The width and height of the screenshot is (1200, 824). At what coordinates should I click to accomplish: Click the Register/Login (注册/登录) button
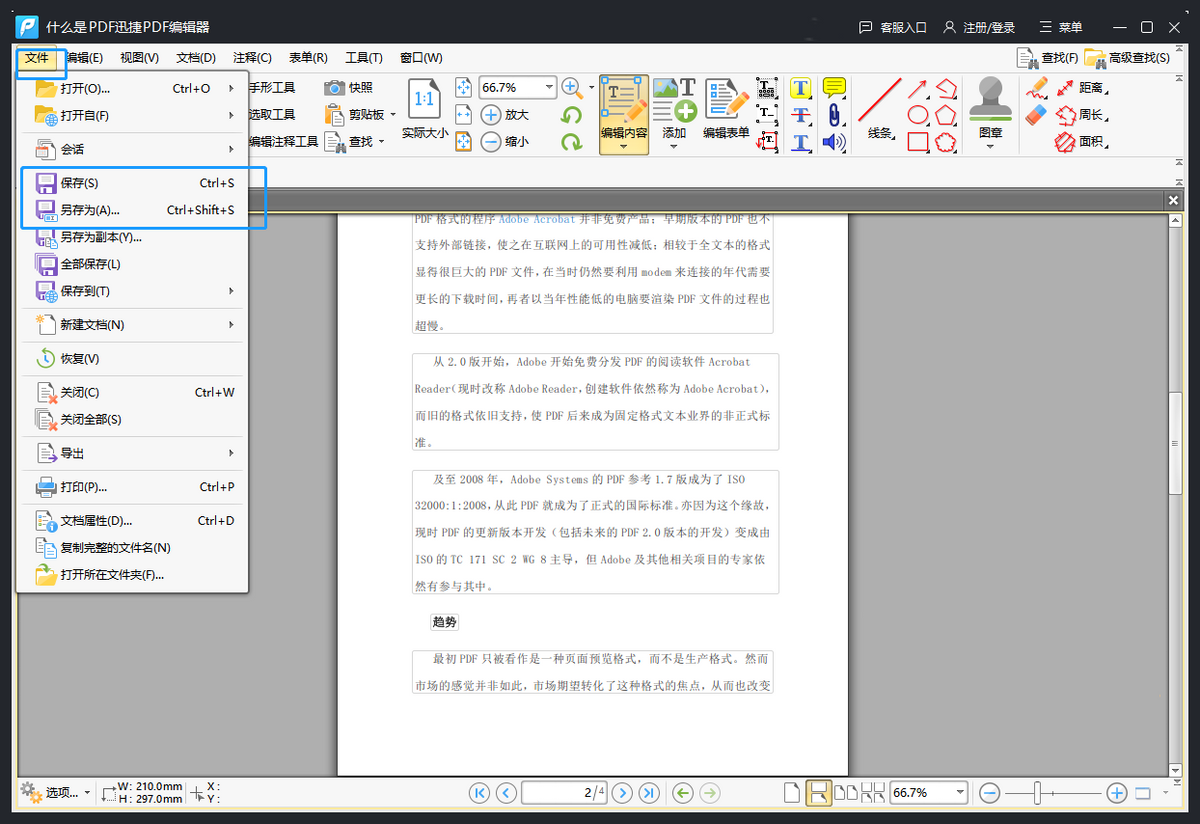pyautogui.click(x=979, y=27)
